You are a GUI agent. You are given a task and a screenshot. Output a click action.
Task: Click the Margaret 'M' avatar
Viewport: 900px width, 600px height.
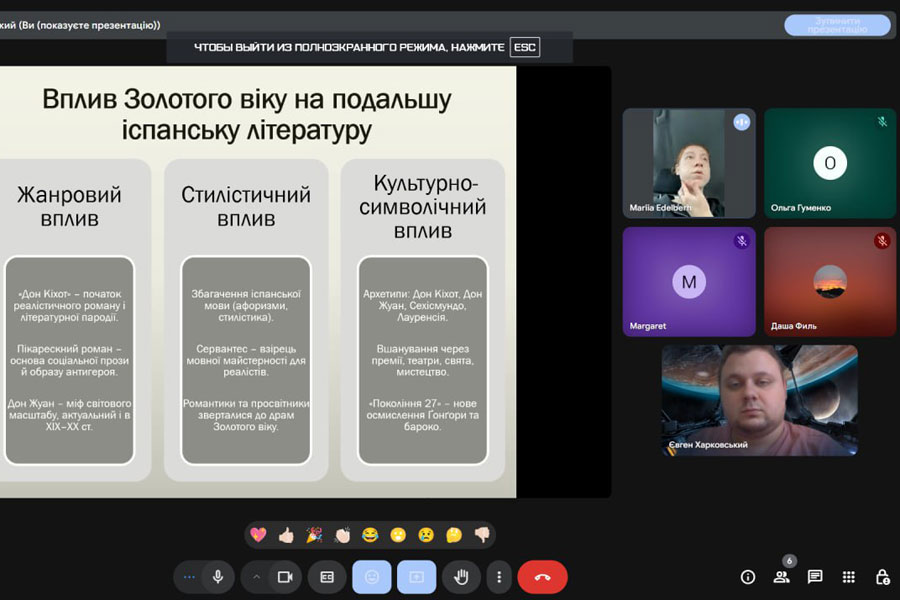tap(689, 282)
